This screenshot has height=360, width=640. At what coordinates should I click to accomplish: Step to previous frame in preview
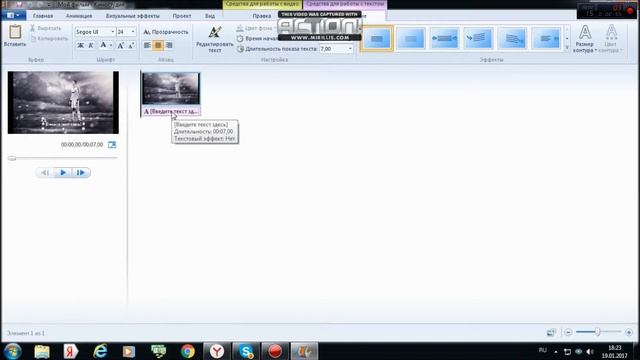coord(45,173)
